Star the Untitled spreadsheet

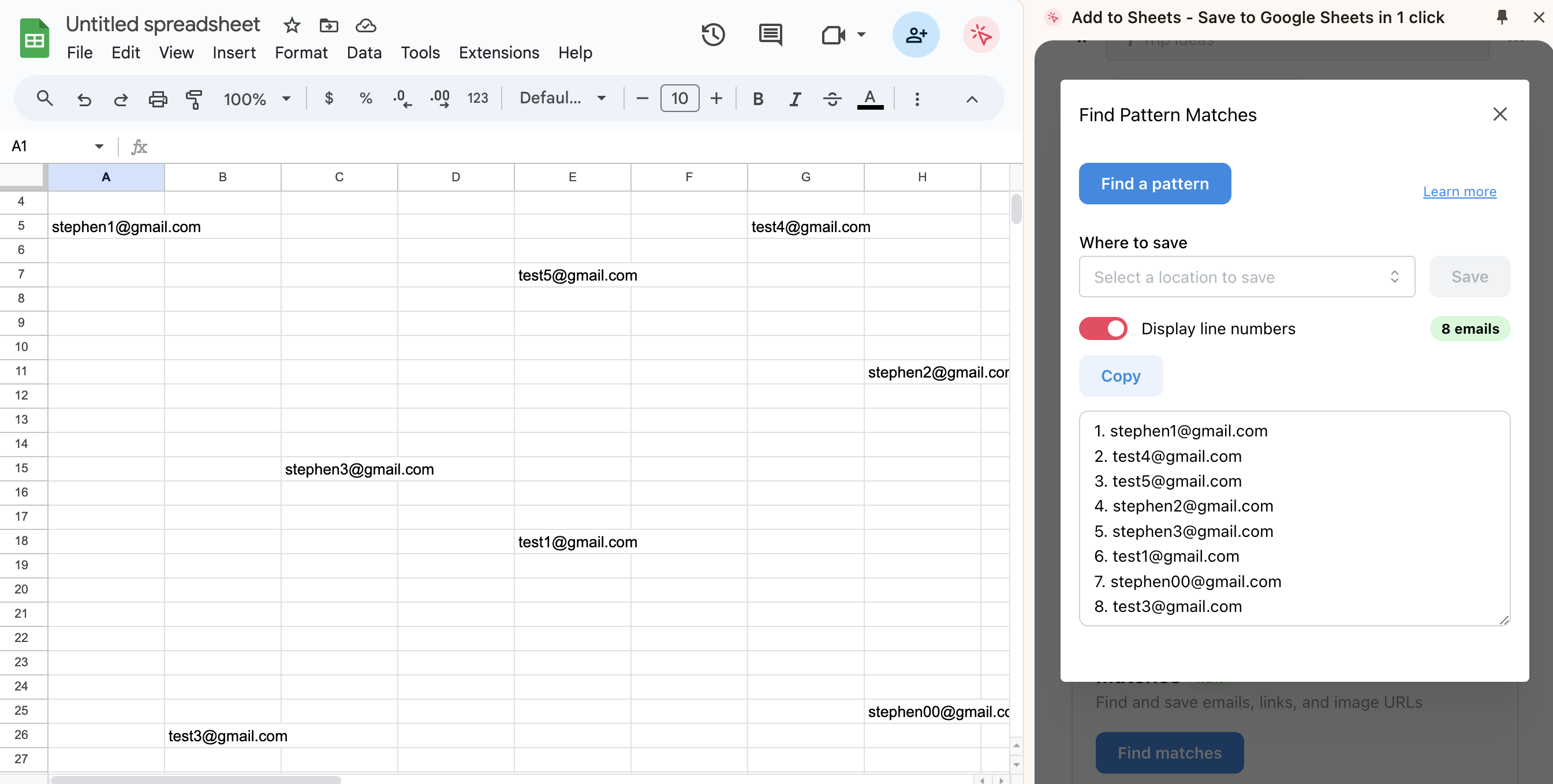292,25
